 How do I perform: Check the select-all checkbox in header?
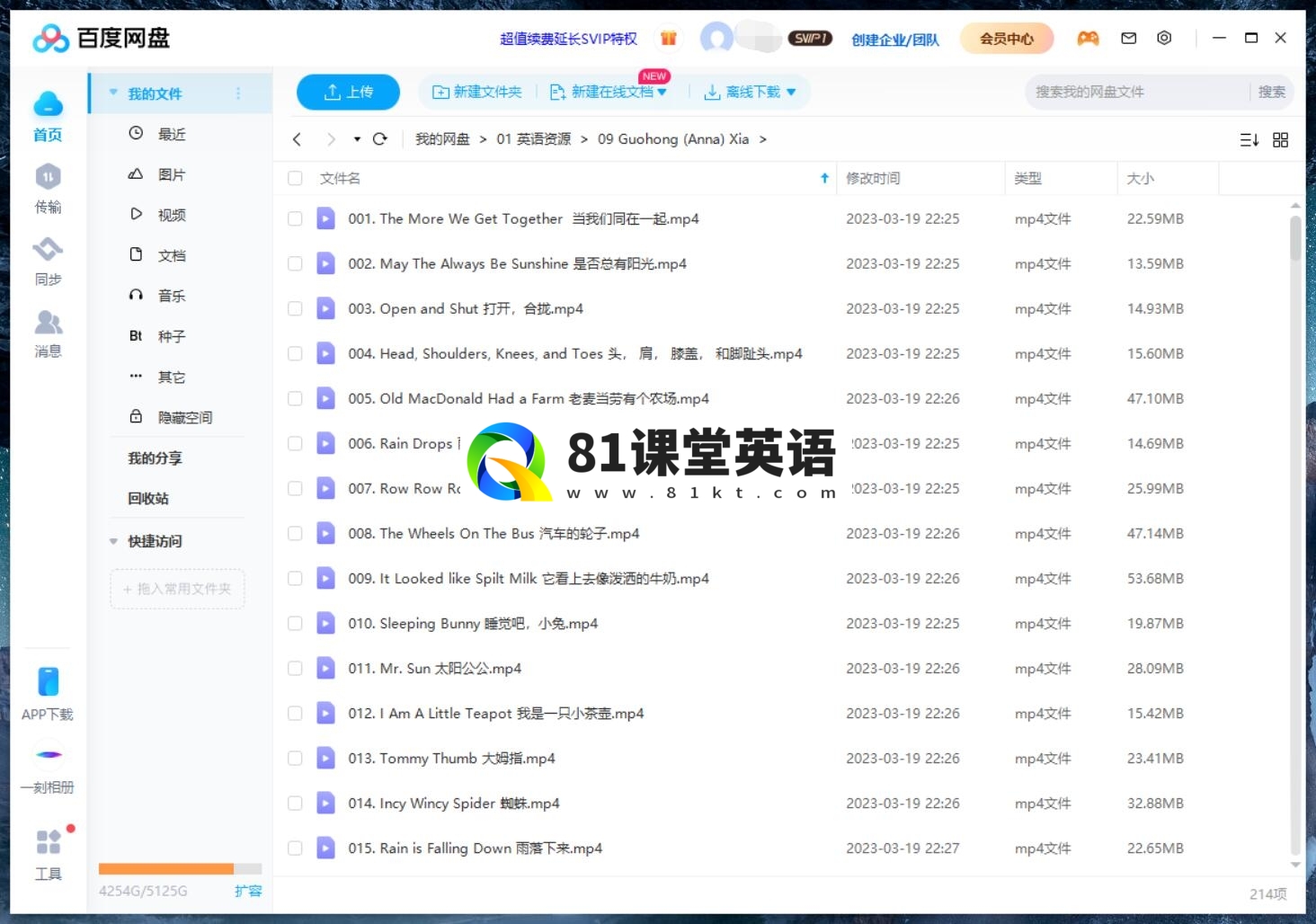click(295, 178)
